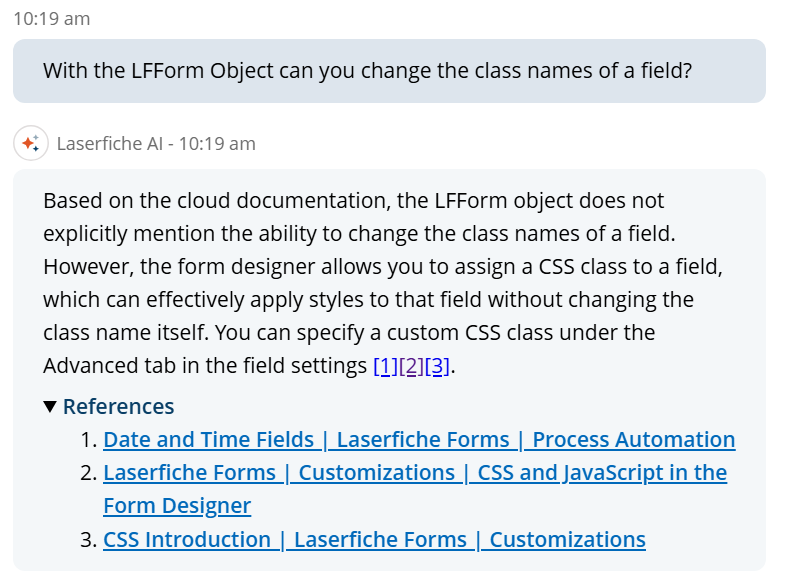Click the 10:19 am timestamp above the question
This screenshot has height=580, width=786.
tap(52, 19)
